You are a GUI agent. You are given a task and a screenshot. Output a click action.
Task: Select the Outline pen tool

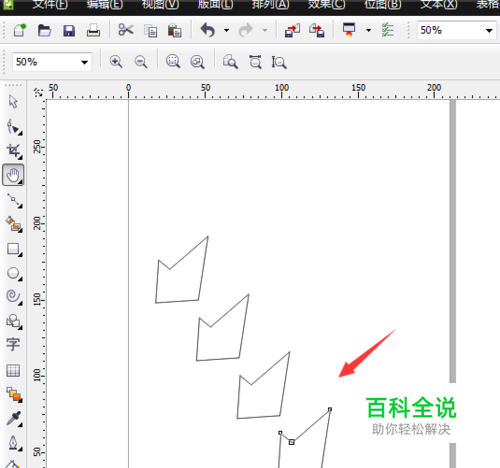[14, 443]
